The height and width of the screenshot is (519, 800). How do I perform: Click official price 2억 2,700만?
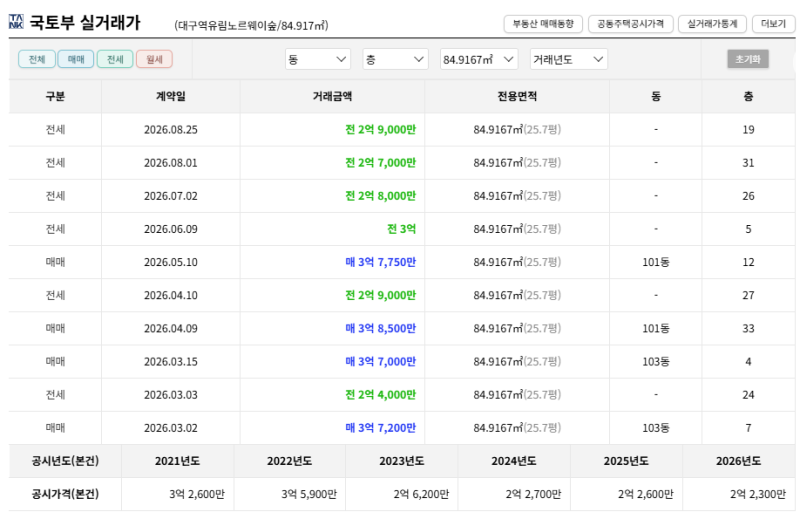[x=534, y=495]
